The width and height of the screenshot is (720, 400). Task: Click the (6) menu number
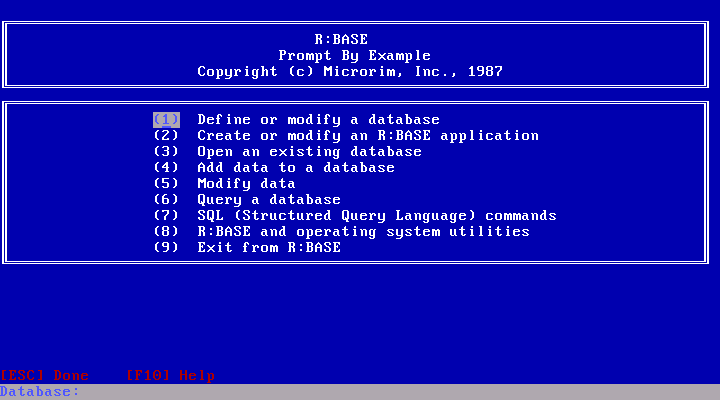166,200
